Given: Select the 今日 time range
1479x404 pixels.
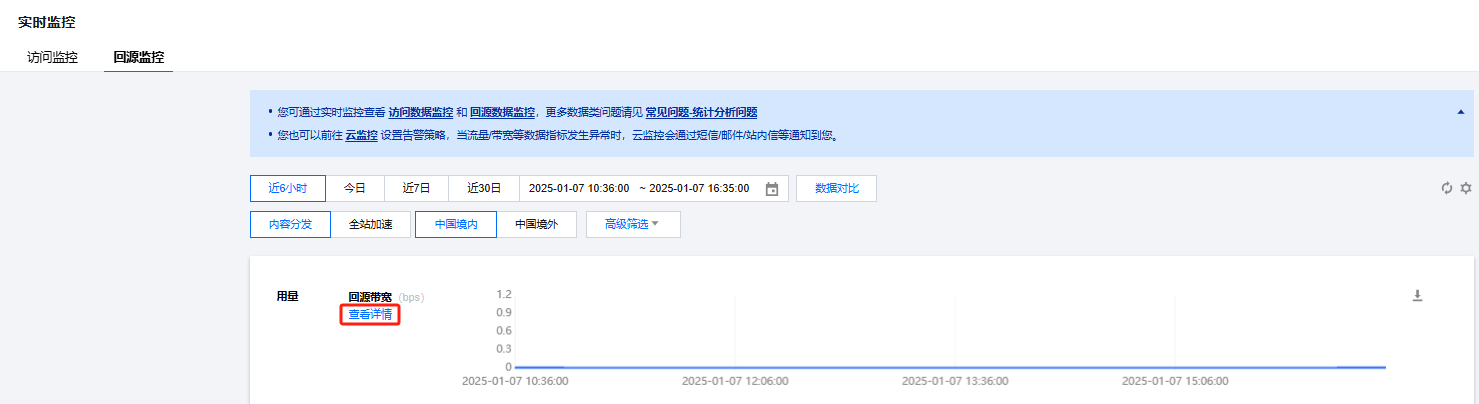Looking at the screenshot, I should tap(355, 188).
